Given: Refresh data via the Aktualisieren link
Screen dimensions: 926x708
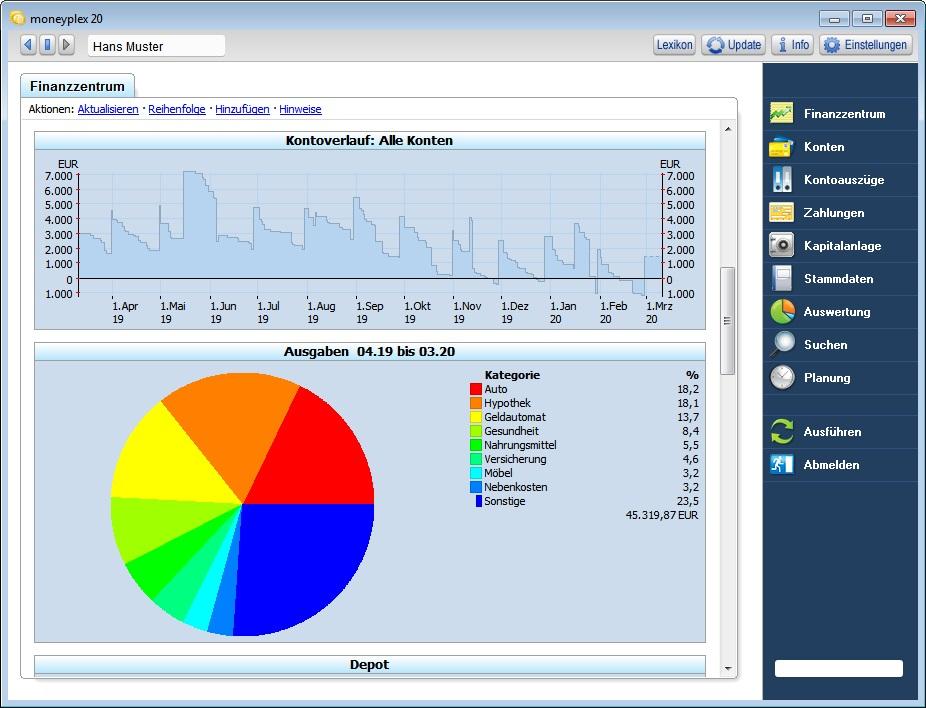Looking at the screenshot, I should point(108,109).
